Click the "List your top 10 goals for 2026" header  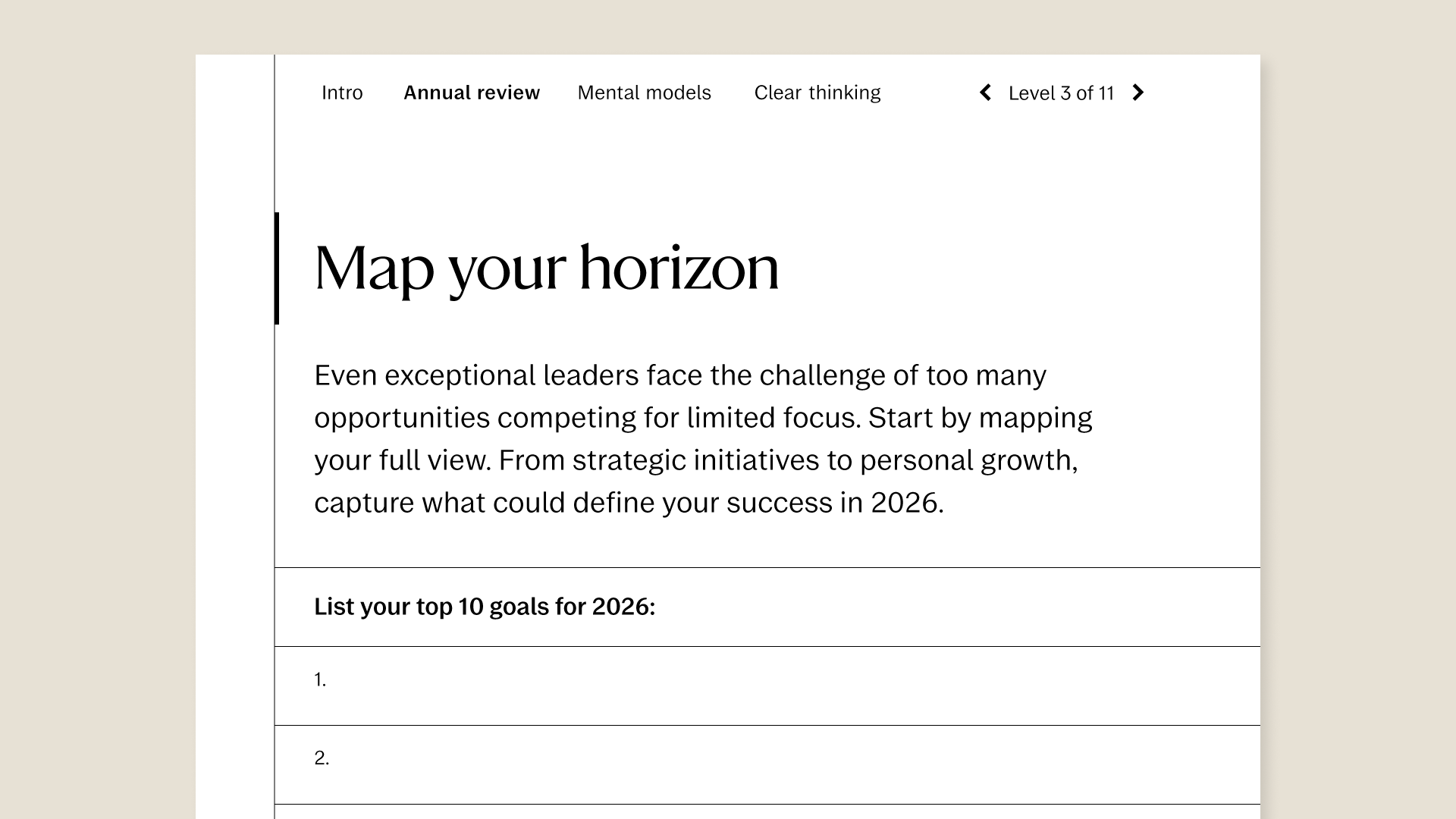[x=486, y=607]
